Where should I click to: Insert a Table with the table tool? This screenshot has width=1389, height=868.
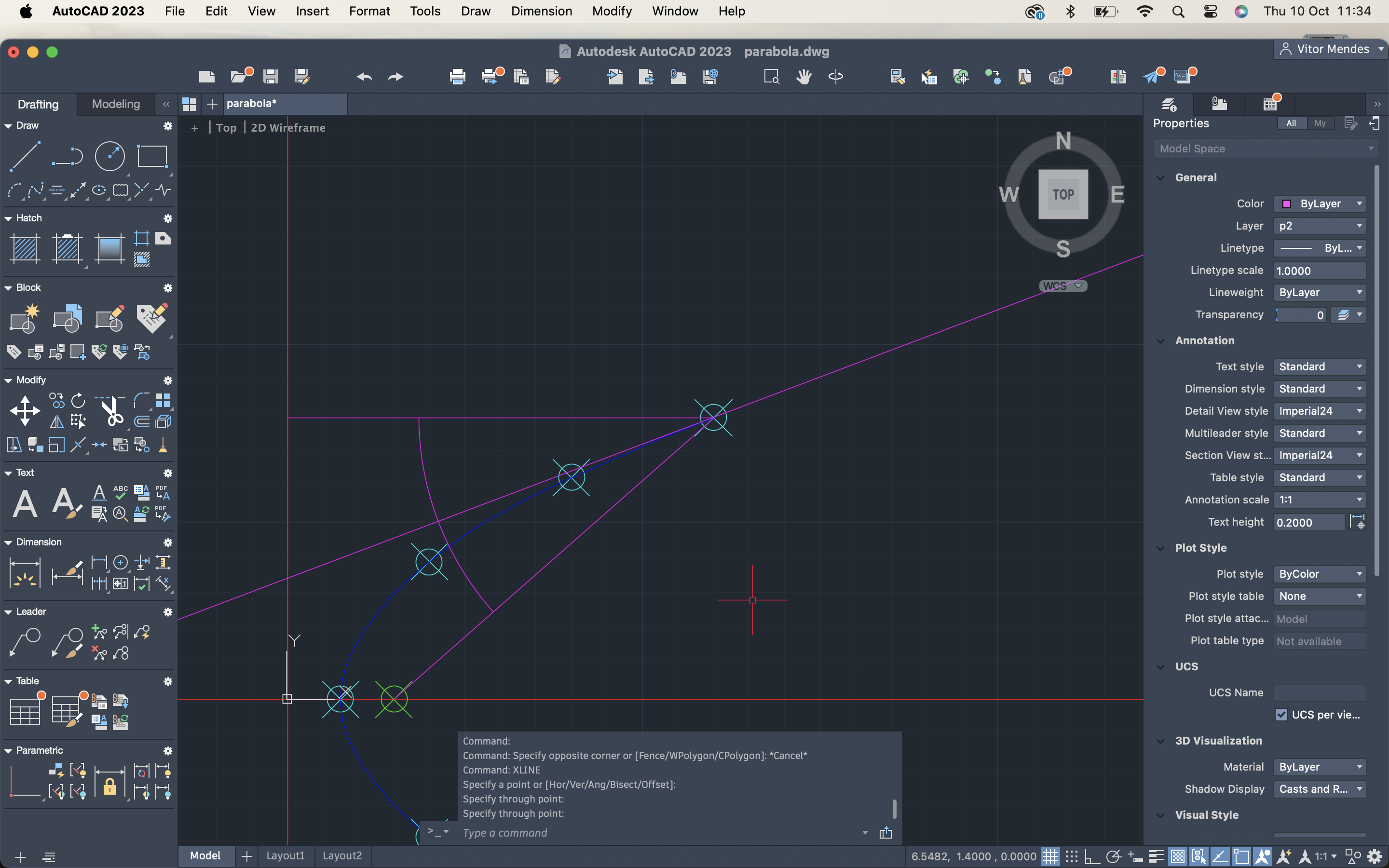point(25,711)
